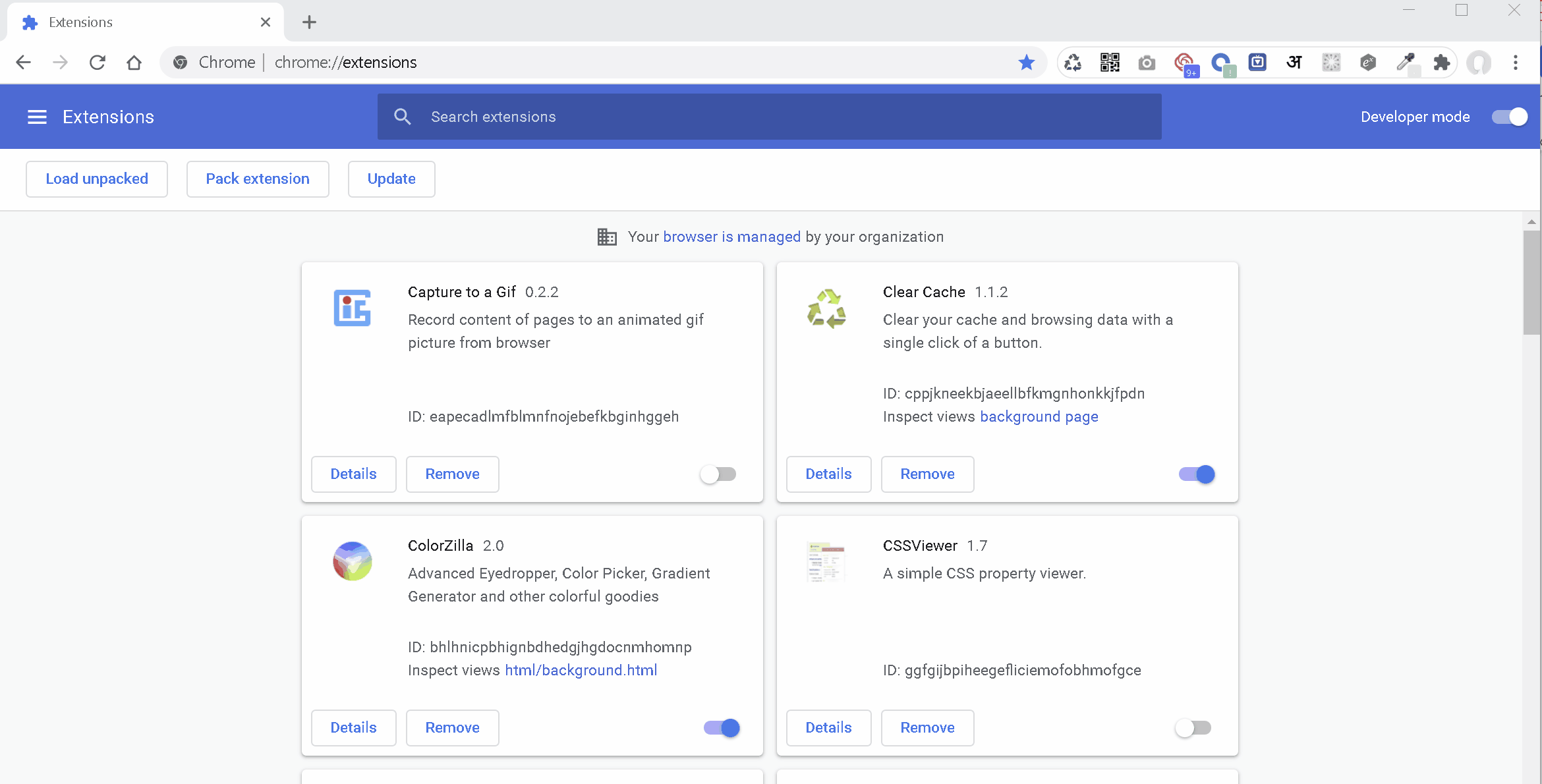Reload the current page
The image size is (1542, 784).
pyautogui.click(x=98, y=62)
